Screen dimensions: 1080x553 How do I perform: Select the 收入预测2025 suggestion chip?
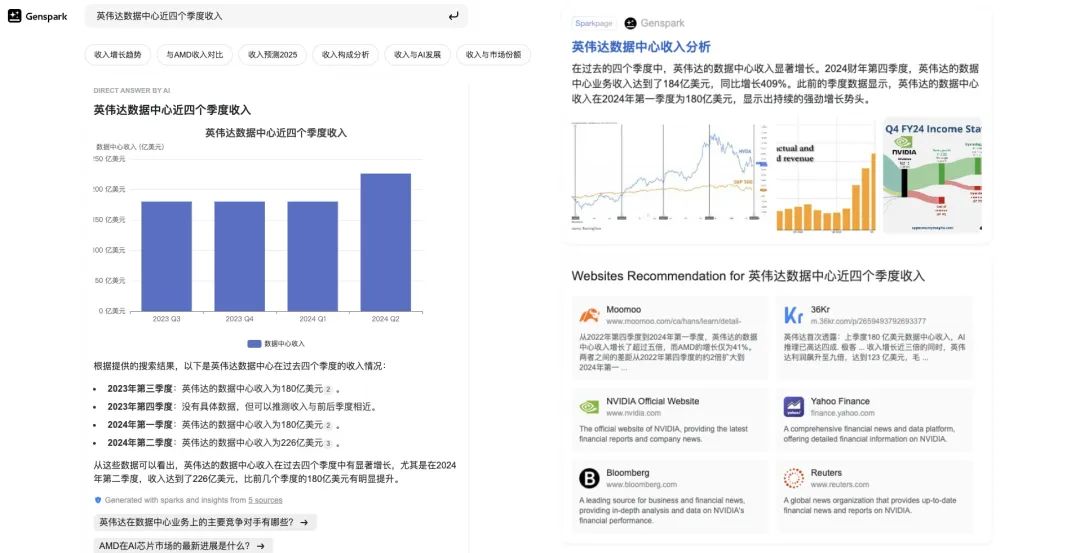click(x=273, y=54)
